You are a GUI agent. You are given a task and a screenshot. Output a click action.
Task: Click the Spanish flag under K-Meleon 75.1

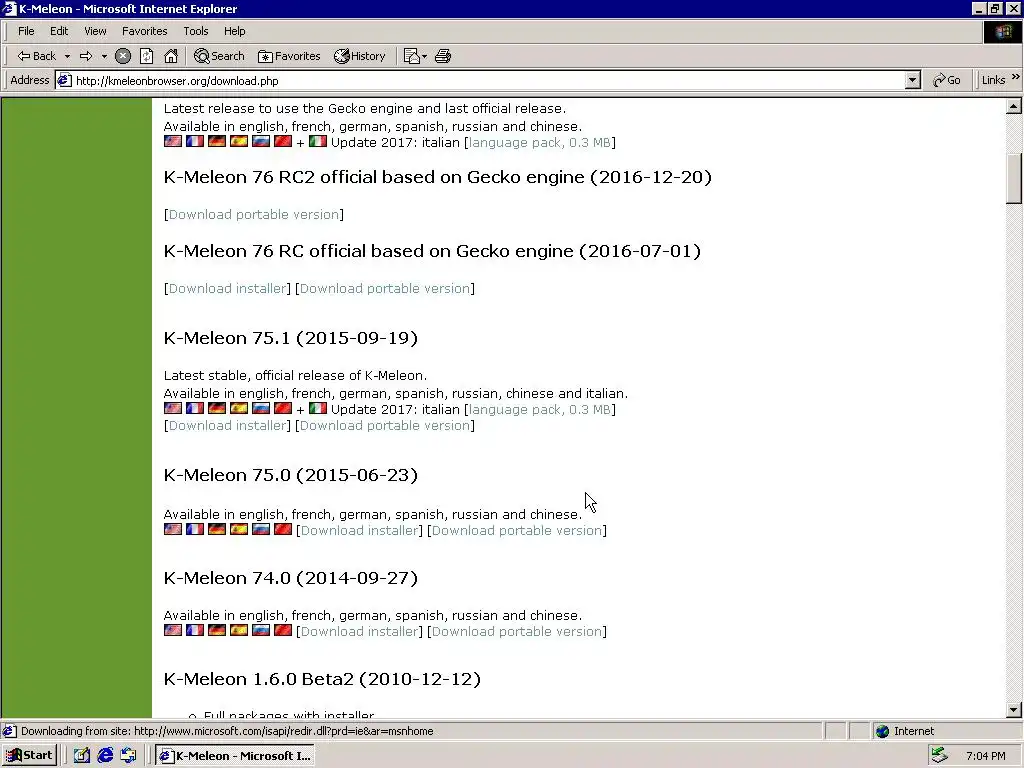pos(239,408)
